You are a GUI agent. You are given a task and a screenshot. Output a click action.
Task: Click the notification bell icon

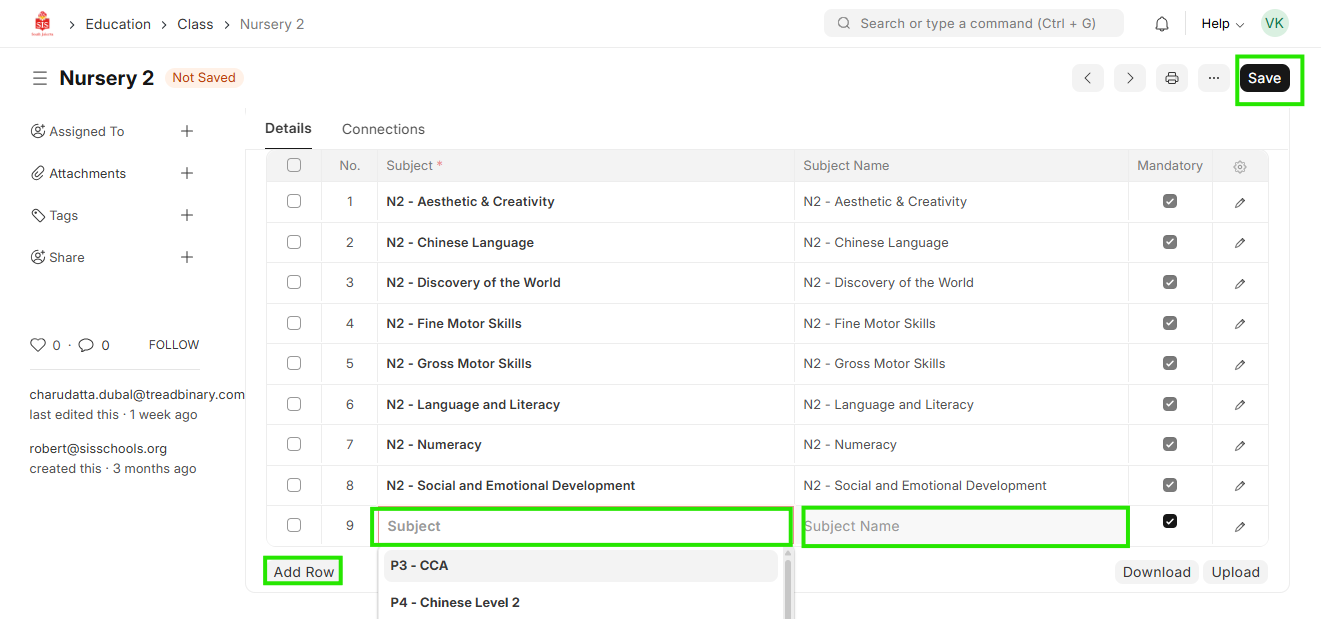tap(1161, 24)
